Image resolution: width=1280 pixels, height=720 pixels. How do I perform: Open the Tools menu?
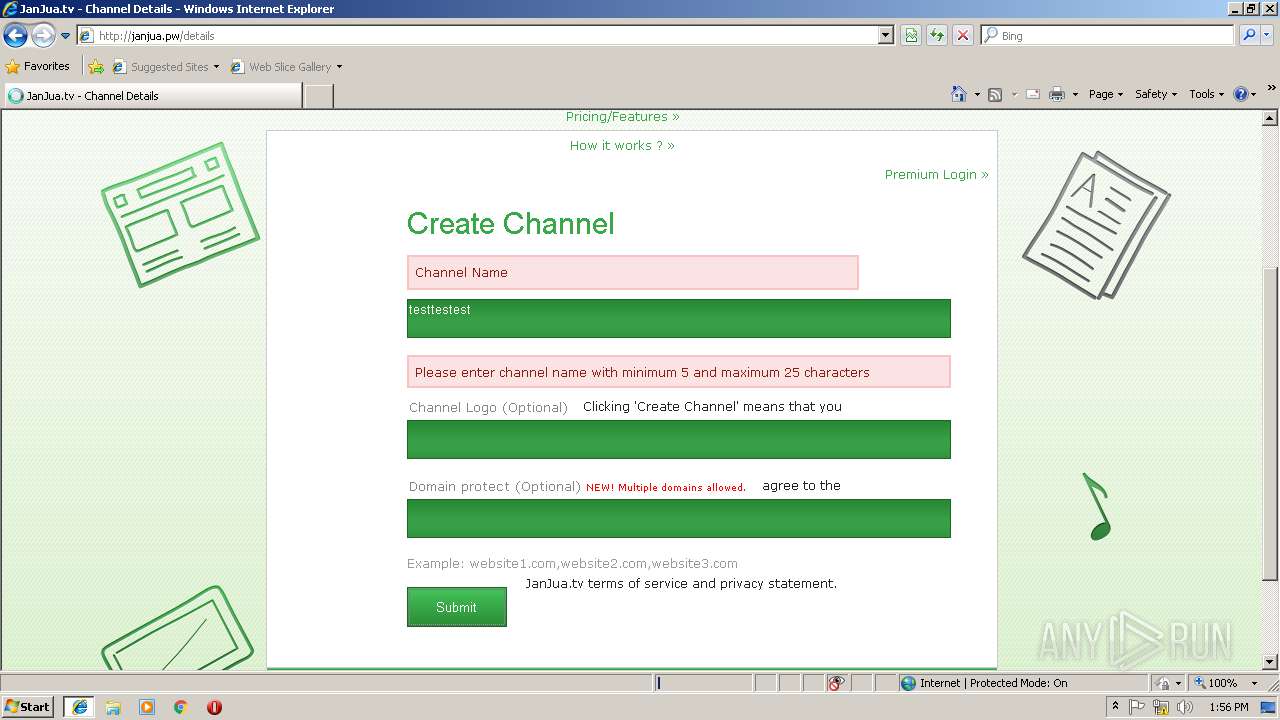pos(1207,94)
